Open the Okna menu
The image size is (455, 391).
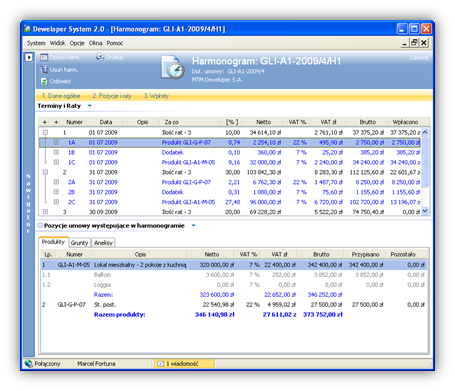pos(95,43)
